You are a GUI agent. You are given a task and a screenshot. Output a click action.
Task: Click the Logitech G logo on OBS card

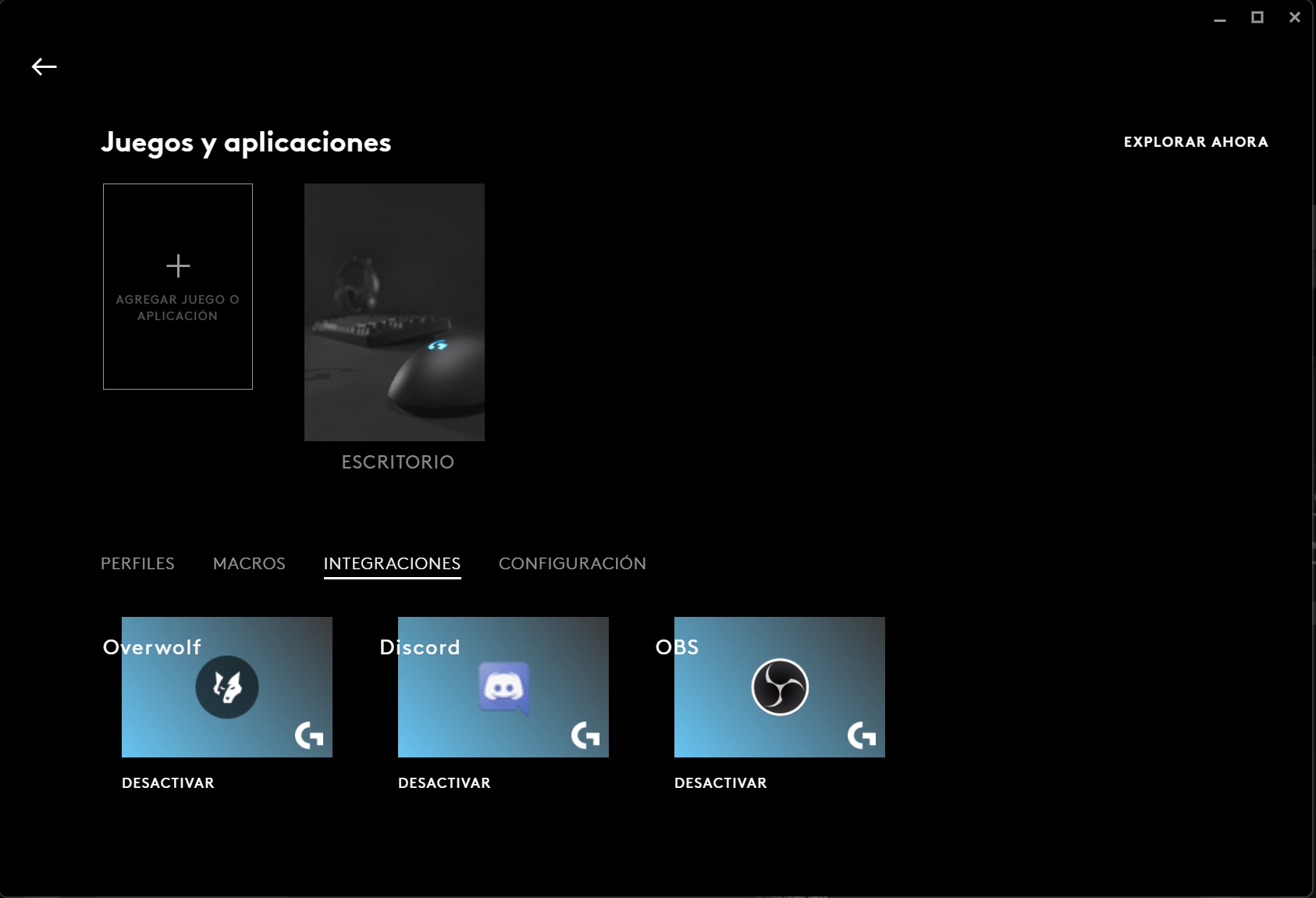click(x=862, y=735)
